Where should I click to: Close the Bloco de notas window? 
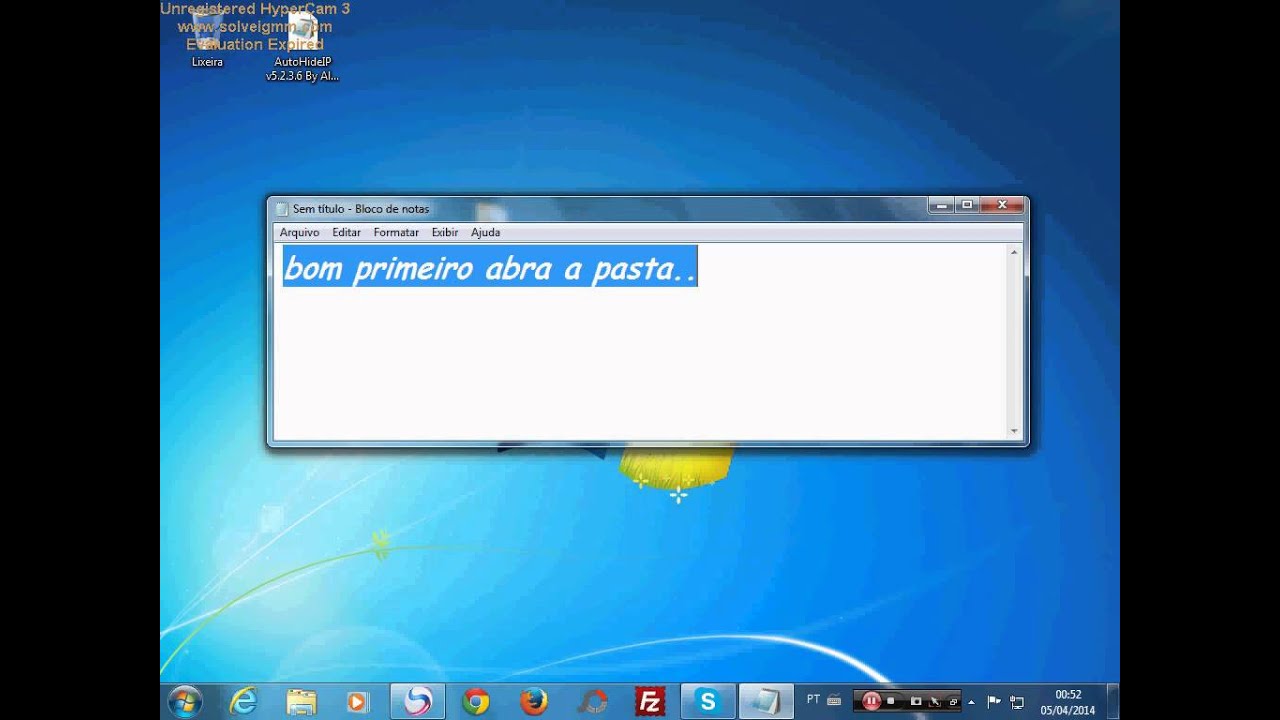click(1002, 205)
